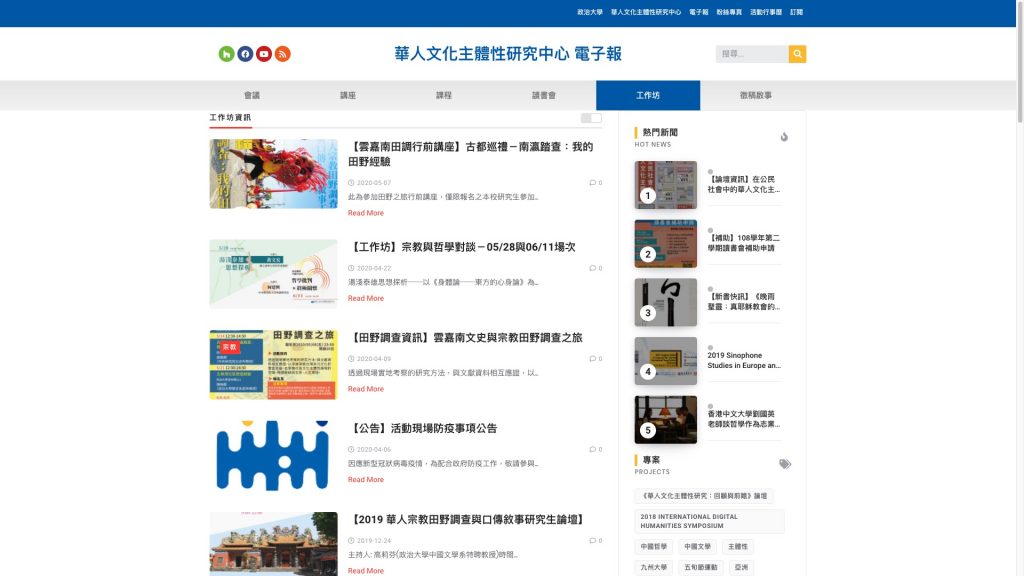The width and height of the screenshot is (1024, 576).
Task: Click the search input field
Action: point(751,54)
